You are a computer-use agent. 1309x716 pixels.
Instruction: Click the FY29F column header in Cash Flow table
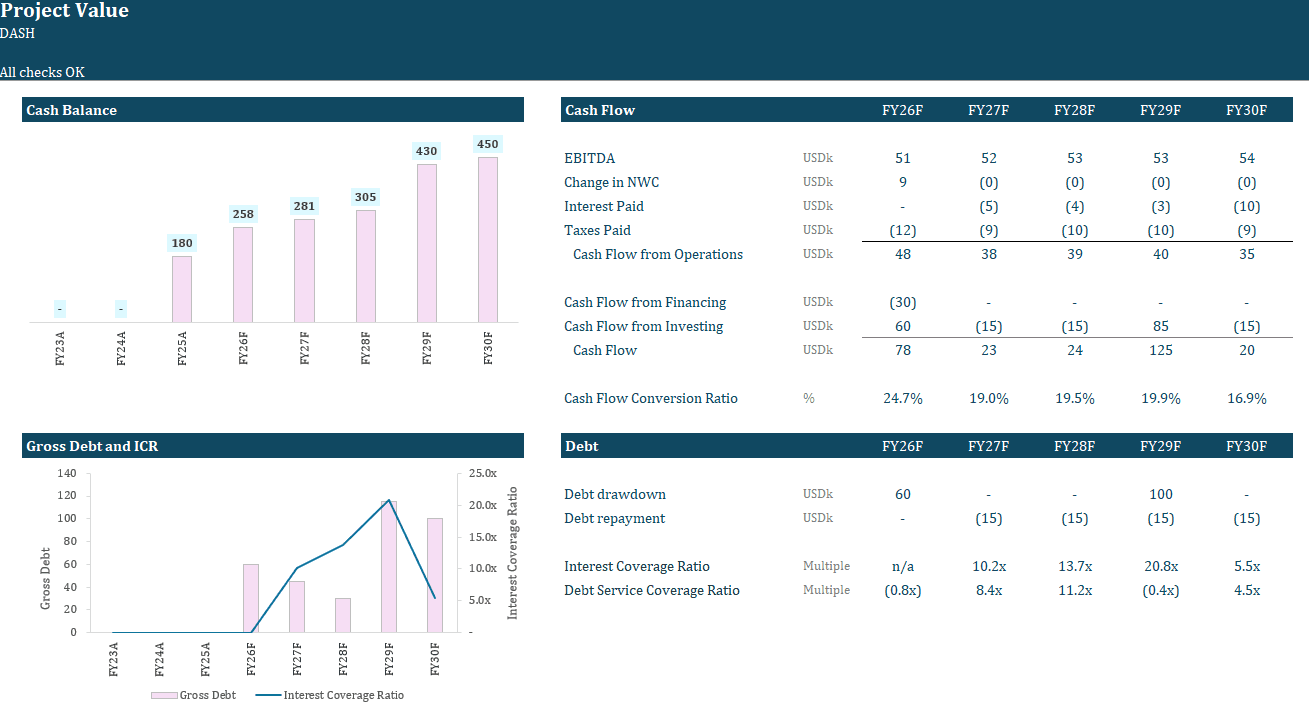[1160, 110]
